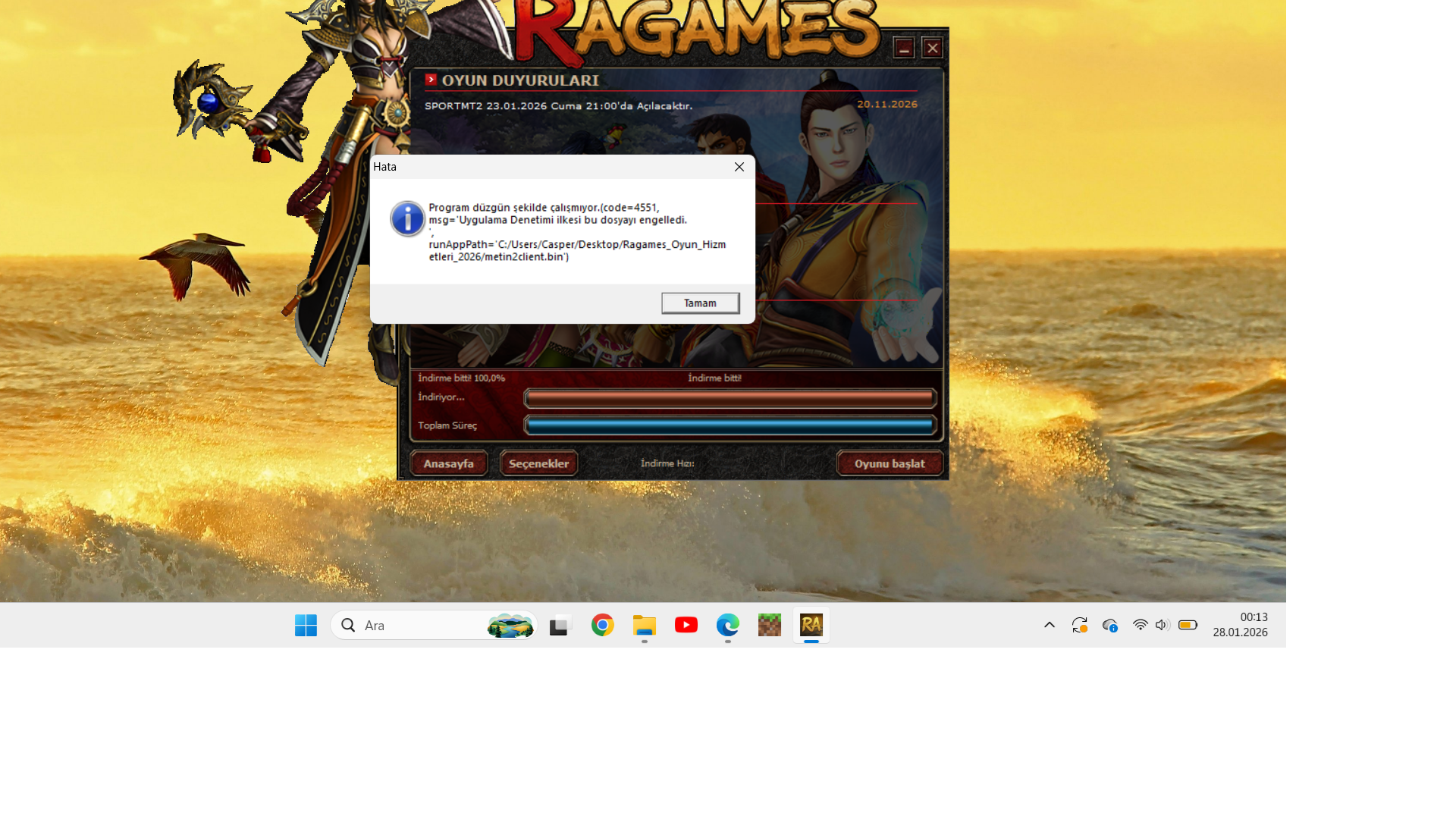The image size is (1456, 819).
Task: Click the İndirme bitti! 100,0% status text
Action: [x=461, y=378]
